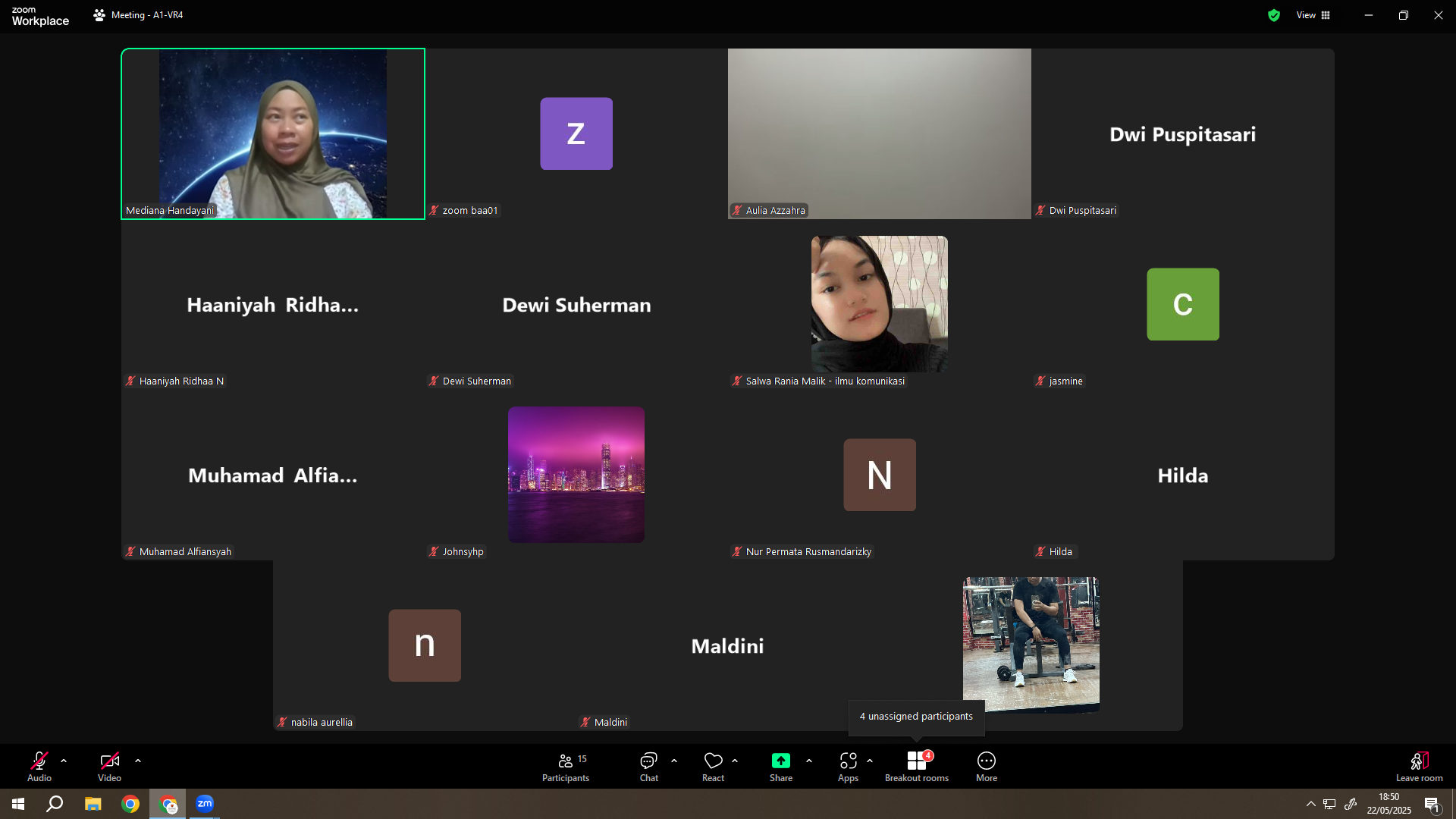Click muted mic icon beside Haaniyah Ridhaa N
Viewport: 1456px width, 819px height.
[x=130, y=381]
